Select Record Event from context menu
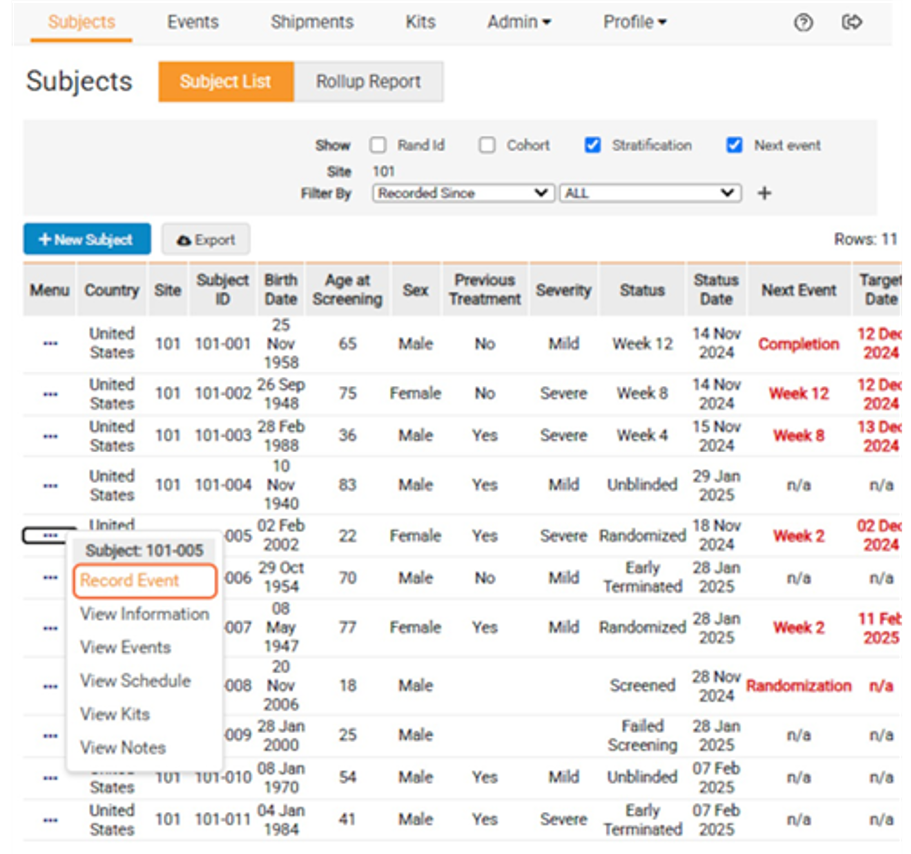The height and width of the screenshot is (854, 911). click(x=130, y=580)
